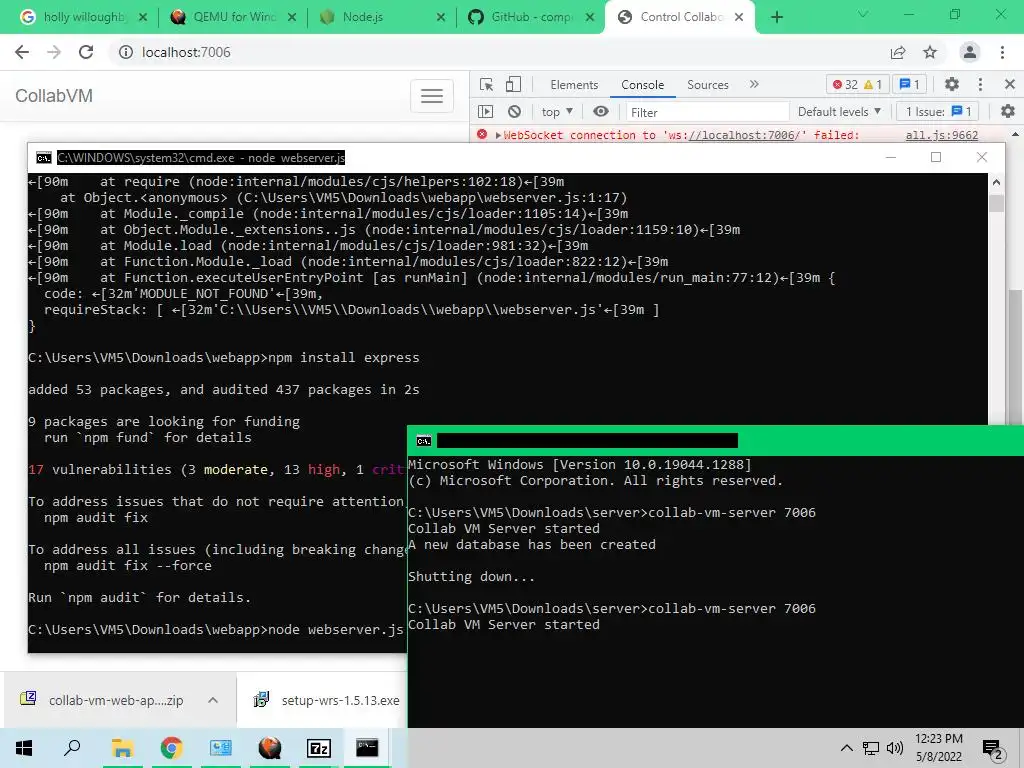Share this page with the share icon
This screenshot has height=768, width=1024.
[x=898, y=52]
